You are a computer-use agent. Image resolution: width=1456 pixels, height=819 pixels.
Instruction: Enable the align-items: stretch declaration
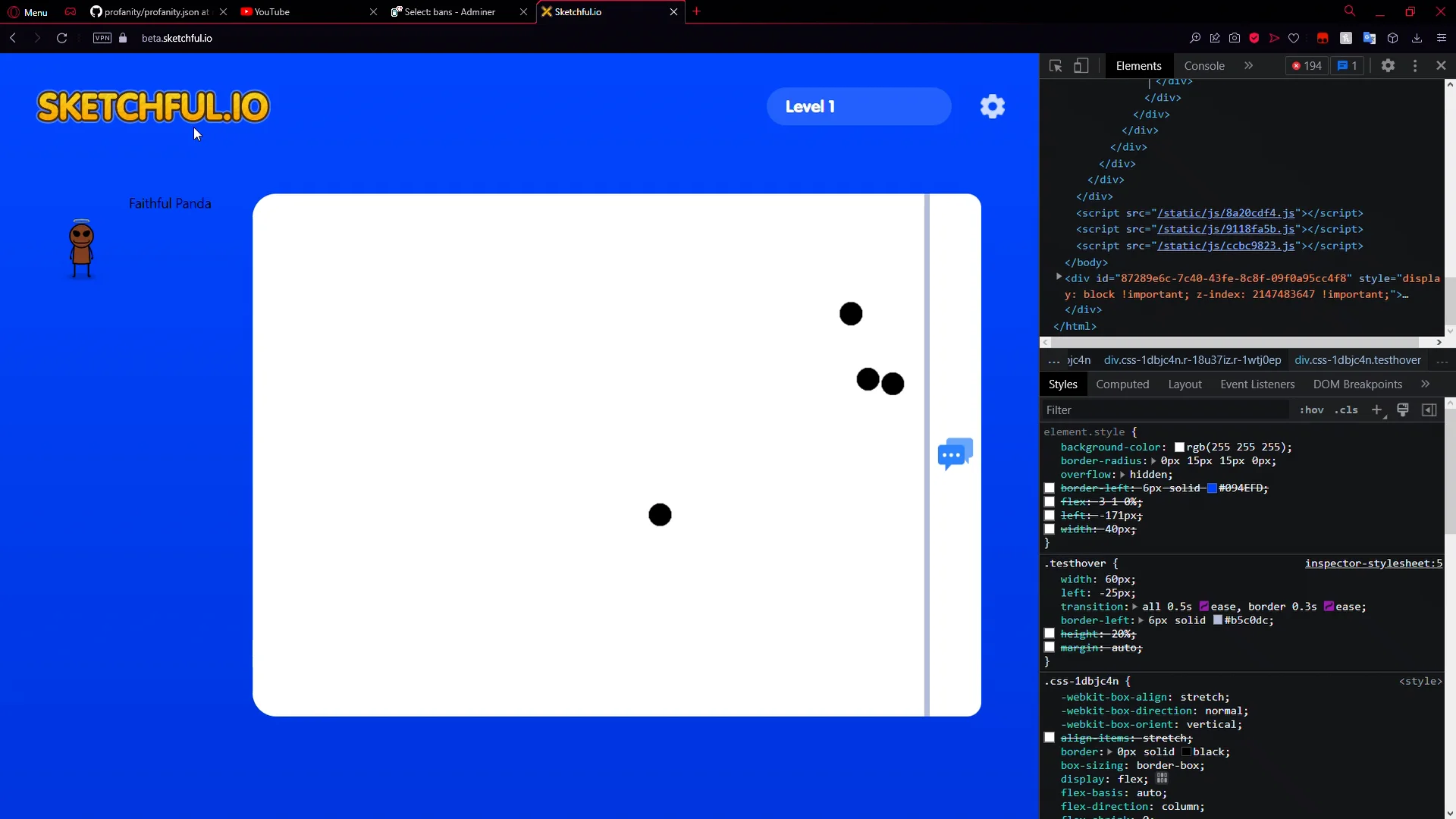pos(1050,738)
